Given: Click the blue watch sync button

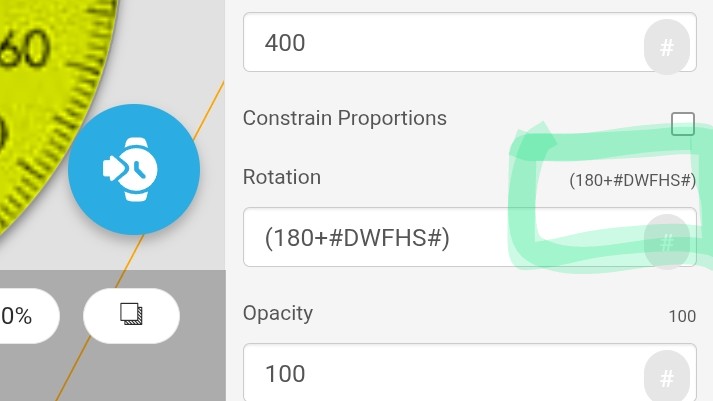Looking at the screenshot, I should 134,170.
